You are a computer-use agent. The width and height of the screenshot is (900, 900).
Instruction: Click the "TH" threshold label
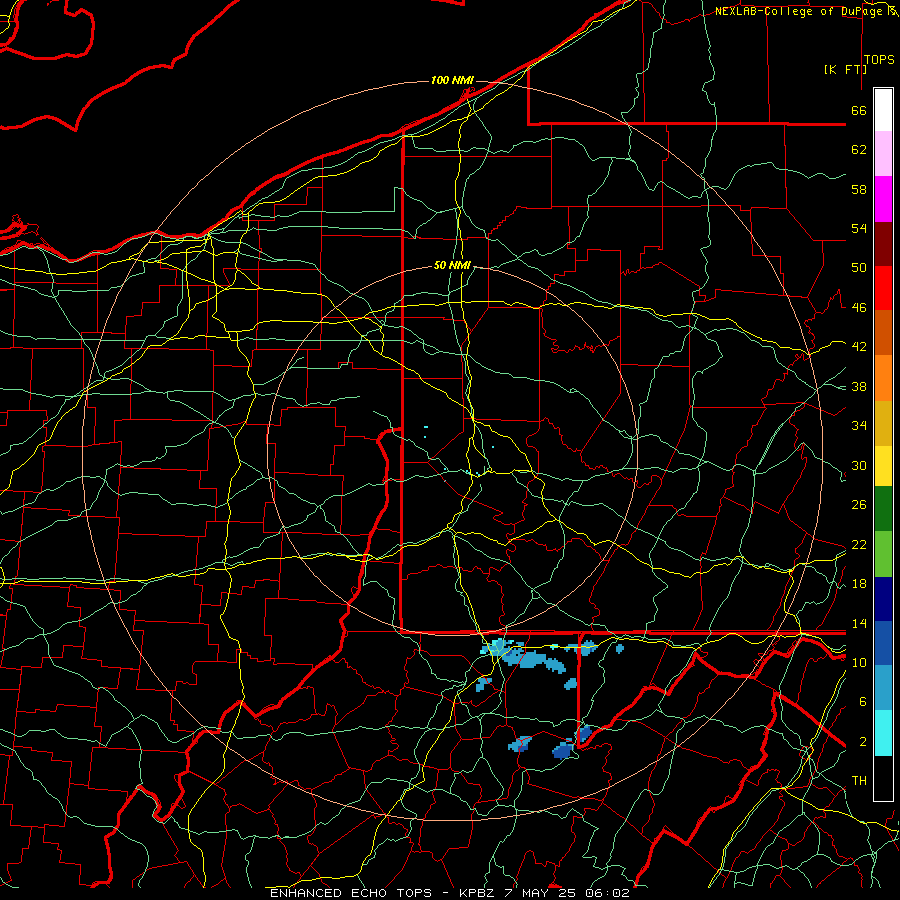click(x=859, y=781)
